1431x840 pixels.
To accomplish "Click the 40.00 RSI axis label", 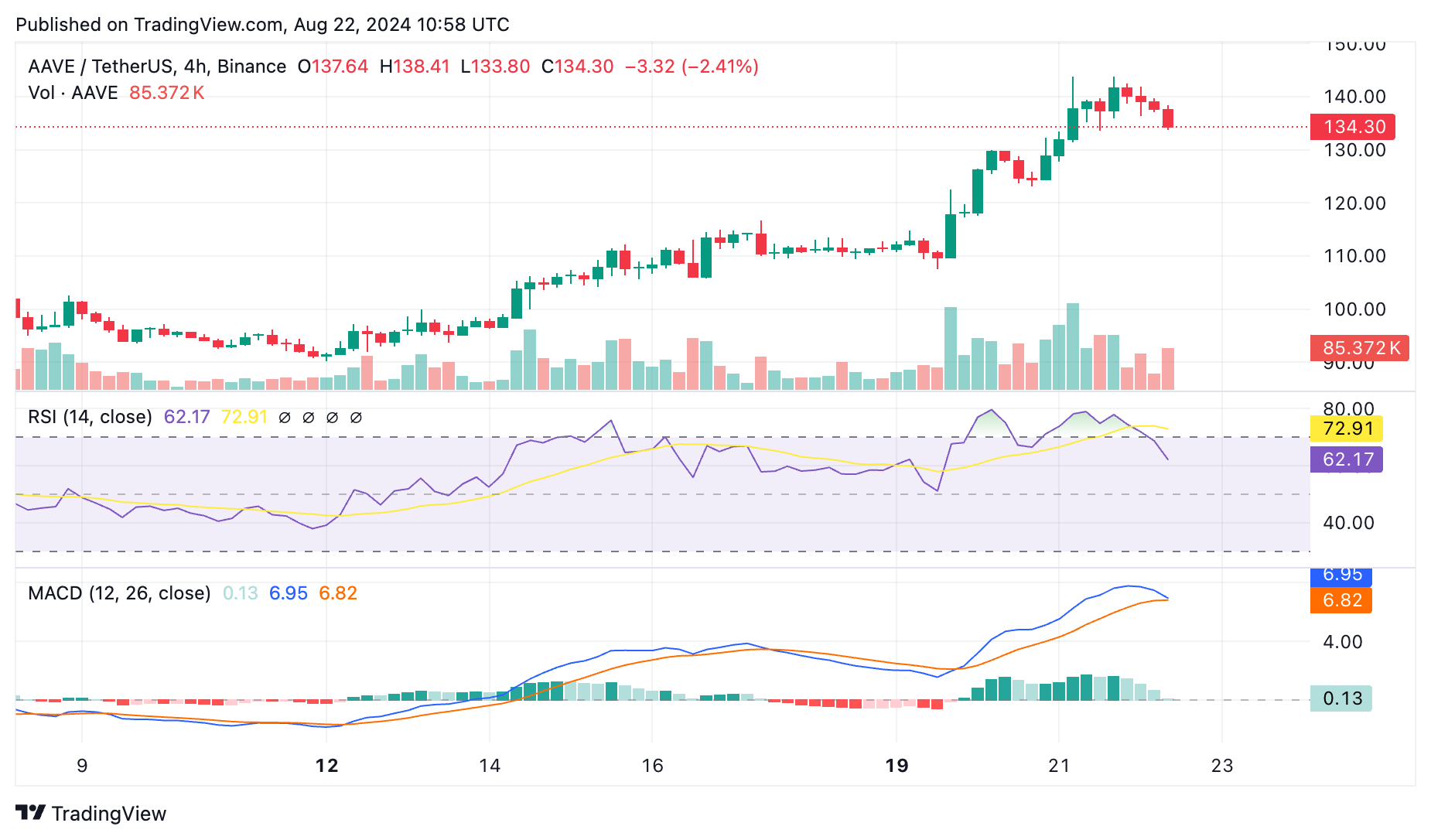I will pos(1348,523).
